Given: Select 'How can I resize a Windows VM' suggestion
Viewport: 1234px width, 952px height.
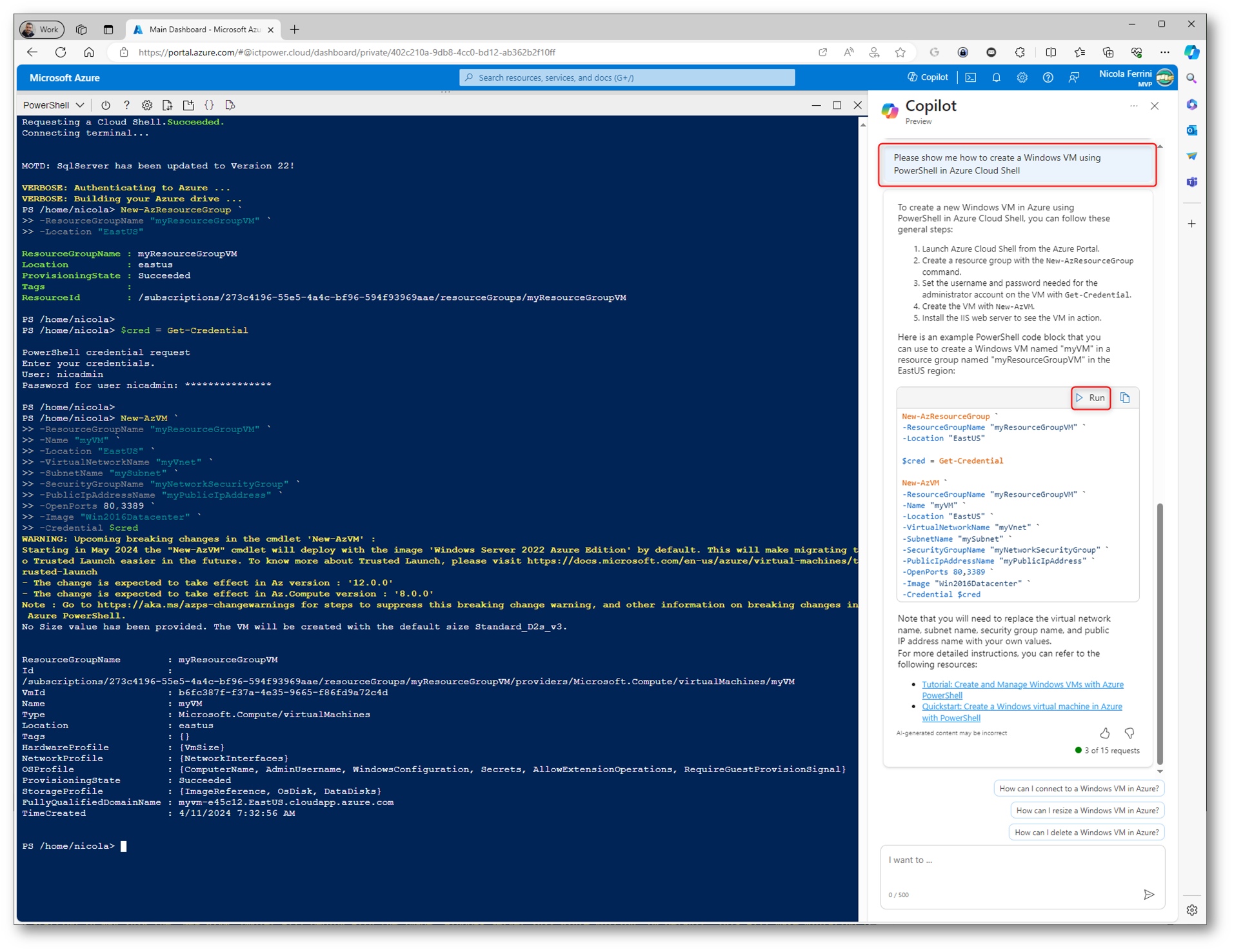Looking at the screenshot, I should click(x=1087, y=810).
